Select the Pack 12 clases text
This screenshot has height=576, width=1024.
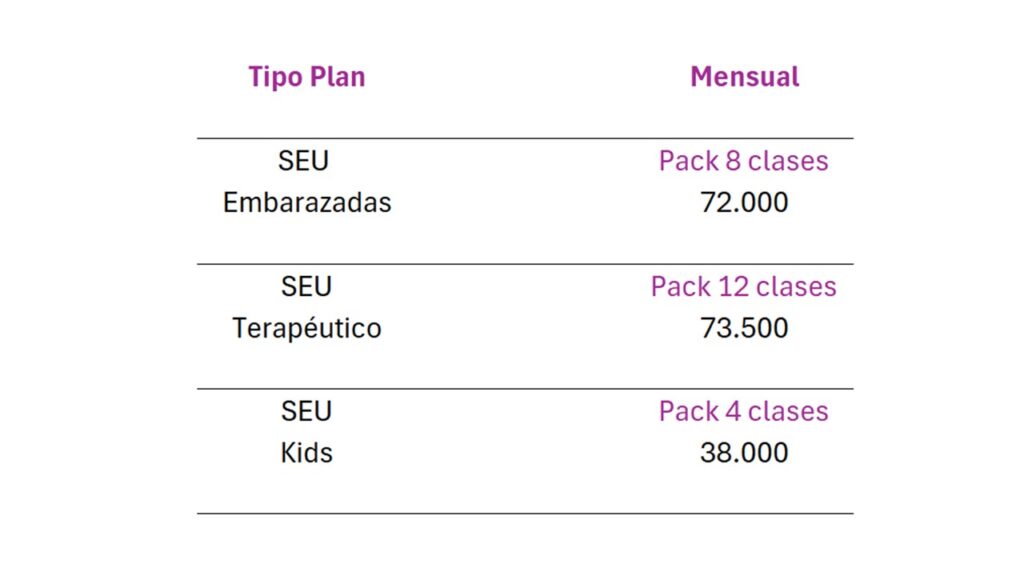pyautogui.click(x=743, y=286)
